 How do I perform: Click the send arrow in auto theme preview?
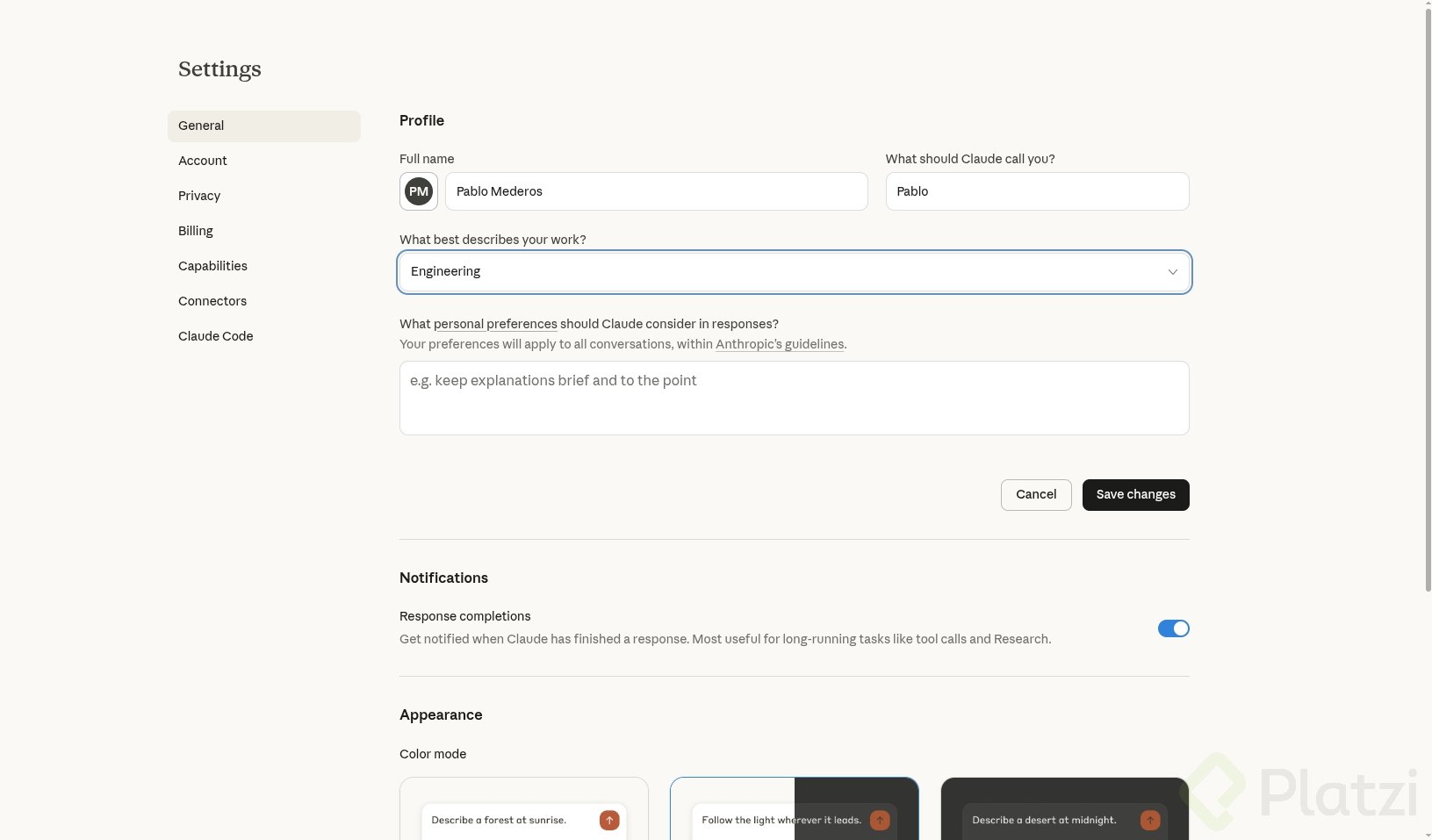(880, 820)
